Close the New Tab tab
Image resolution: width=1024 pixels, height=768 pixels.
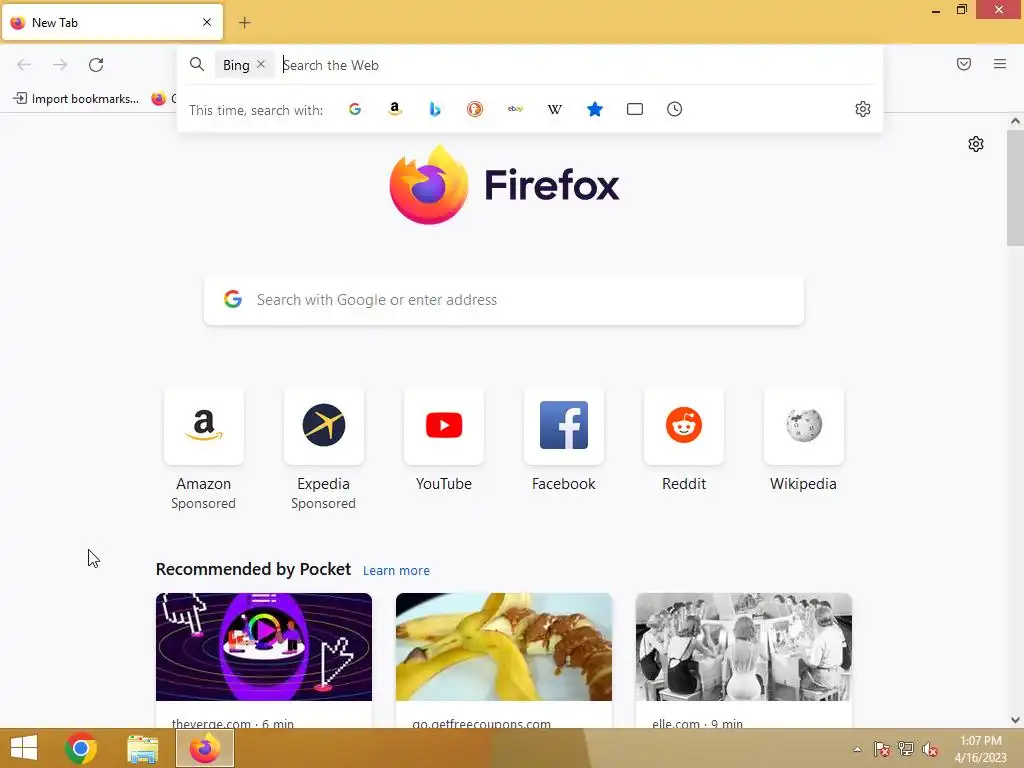tap(207, 22)
